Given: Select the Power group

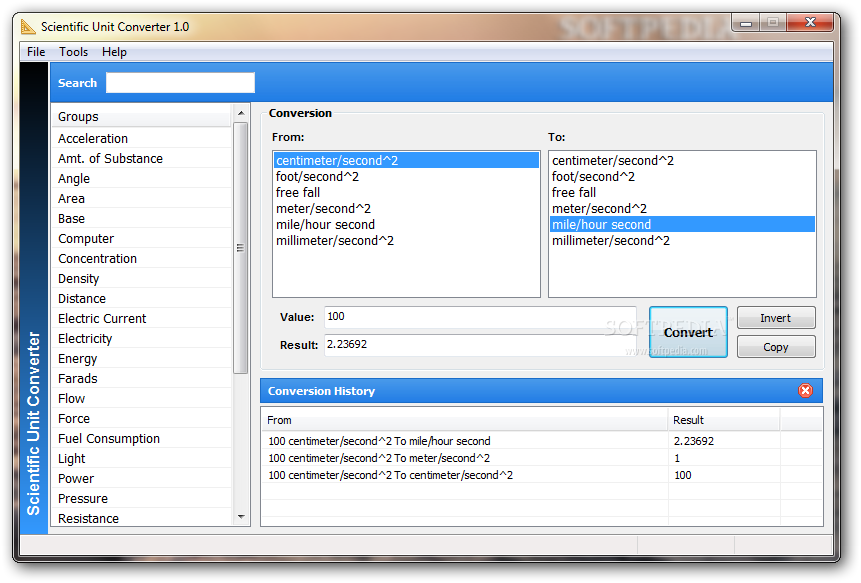Looking at the screenshot, I should point(142,479).
